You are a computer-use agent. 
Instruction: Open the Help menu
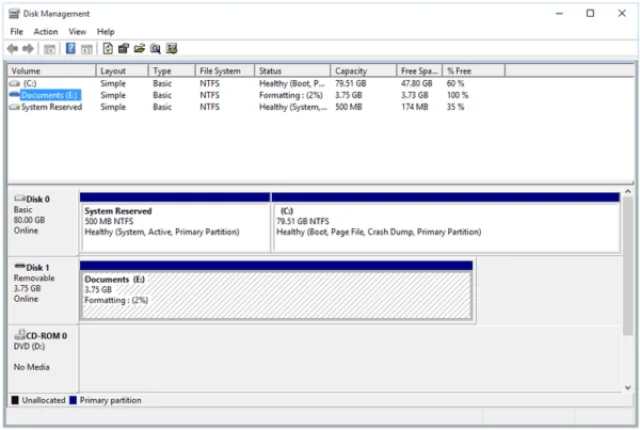pyautogui.click(x=106, y=31)
